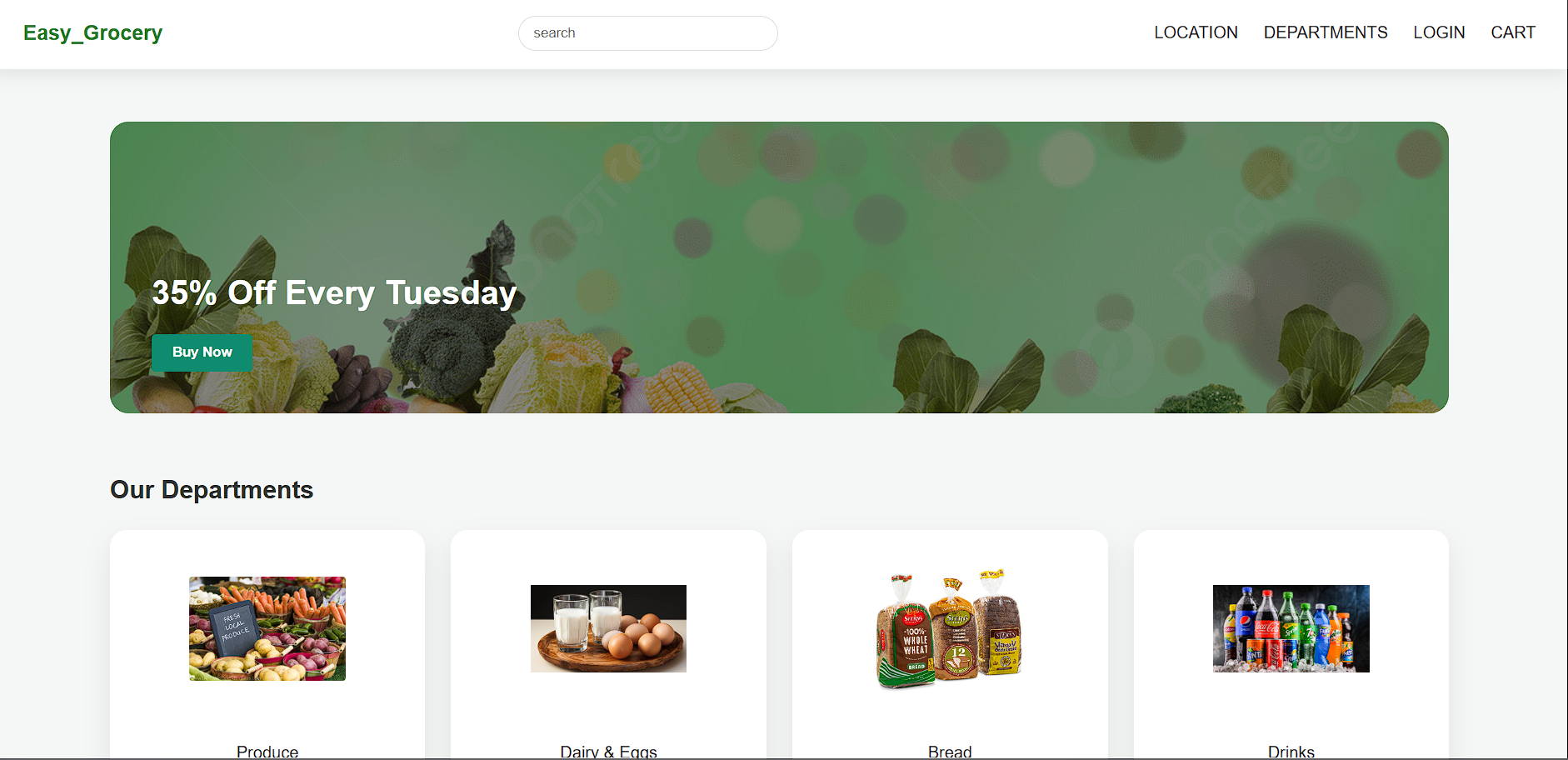The image size is (1568, 760).
Task: Select the Dairy & Eggs milk image
Action: tap(608, 628)
